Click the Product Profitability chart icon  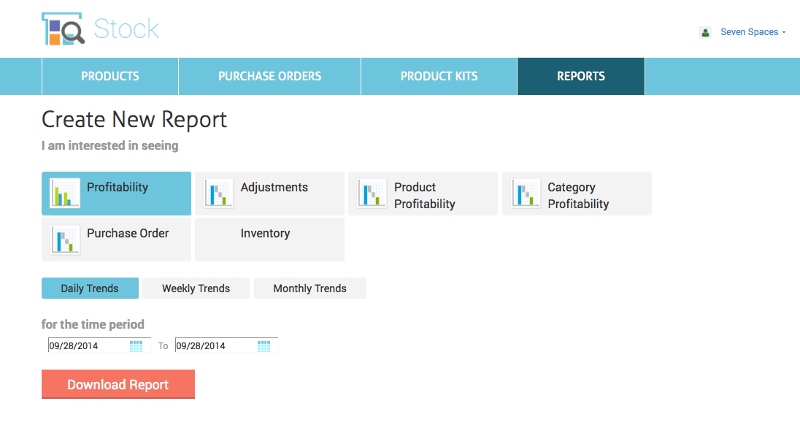[372, 193]
